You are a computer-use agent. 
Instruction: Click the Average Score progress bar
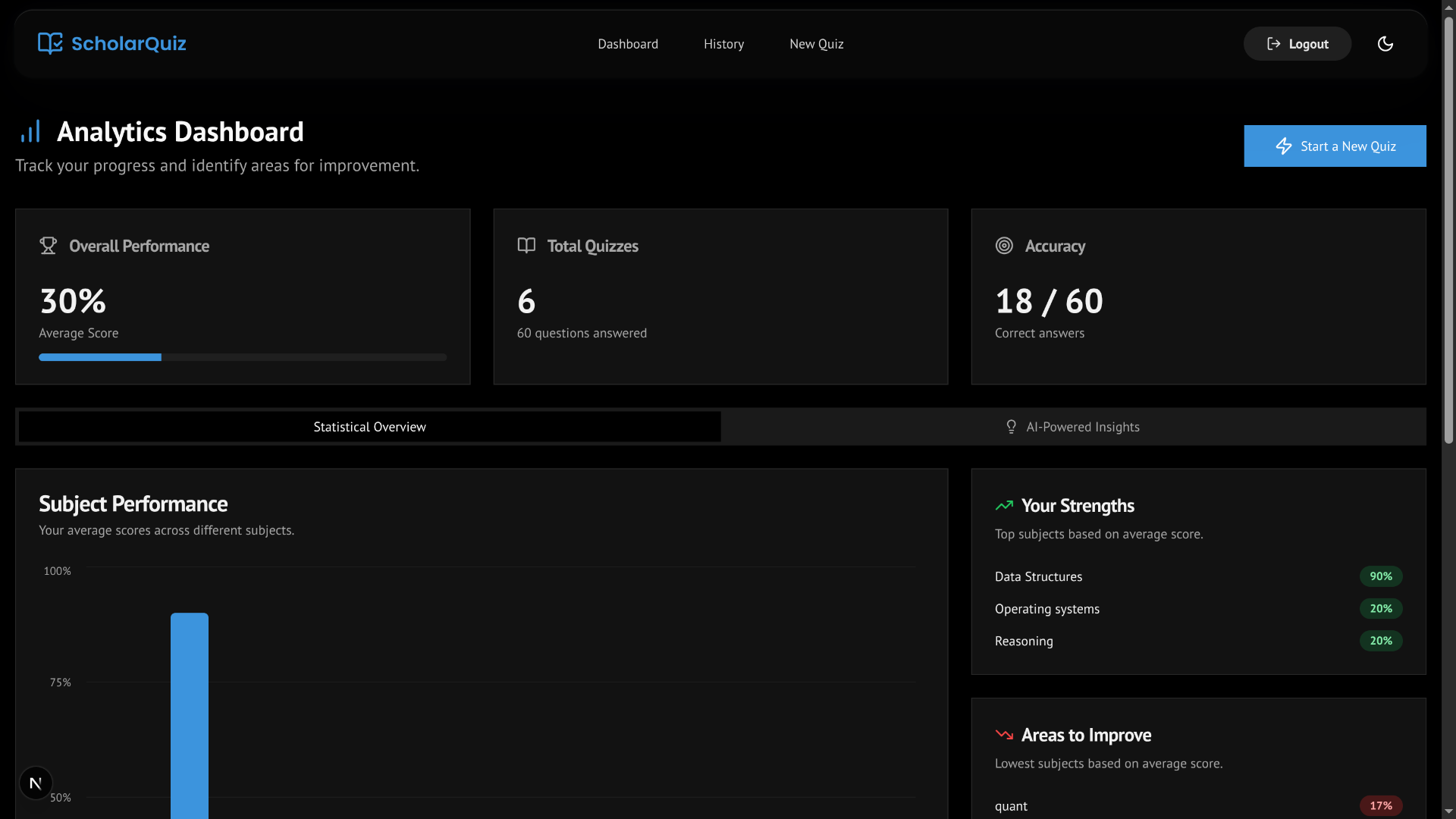click(243, 357)
